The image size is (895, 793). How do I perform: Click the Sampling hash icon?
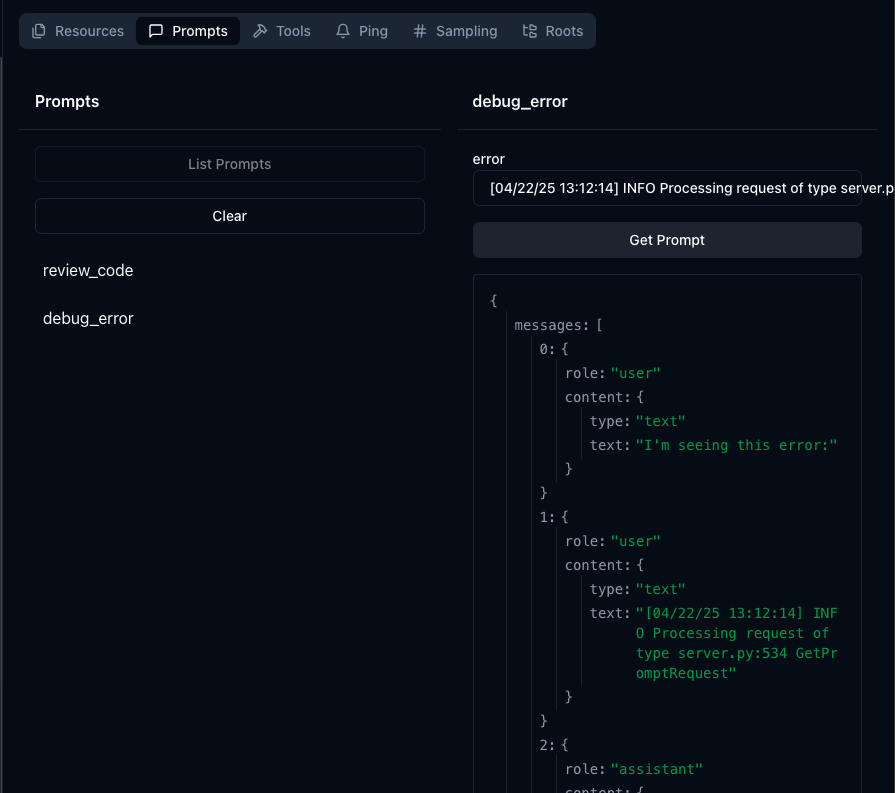pos(420,31)
